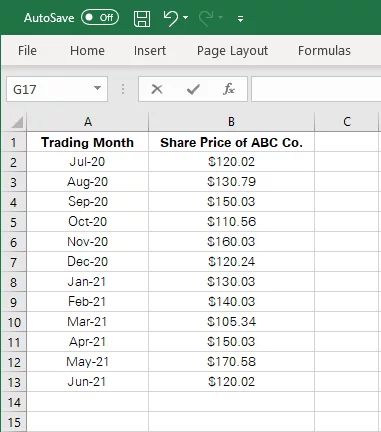Click the Select All corner triangle
Screen dimensions: 381x432
[17, 122]
